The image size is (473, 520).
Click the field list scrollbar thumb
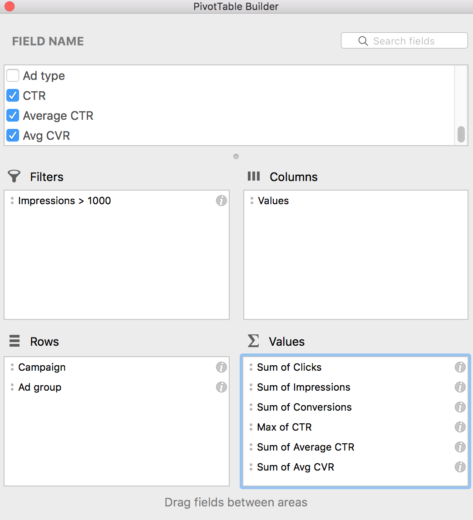click(x=461, y=134)
